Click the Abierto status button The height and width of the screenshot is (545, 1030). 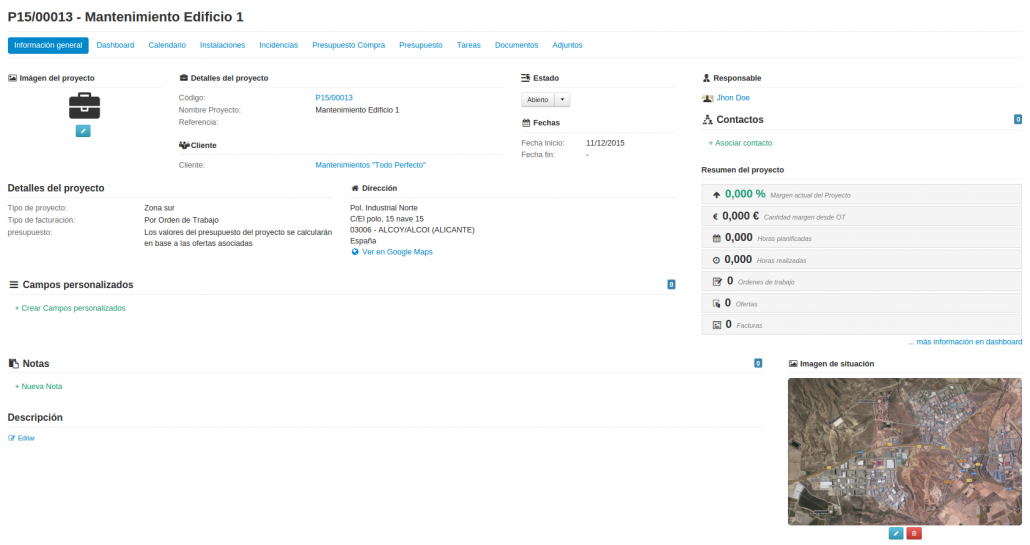click(538, 100)
